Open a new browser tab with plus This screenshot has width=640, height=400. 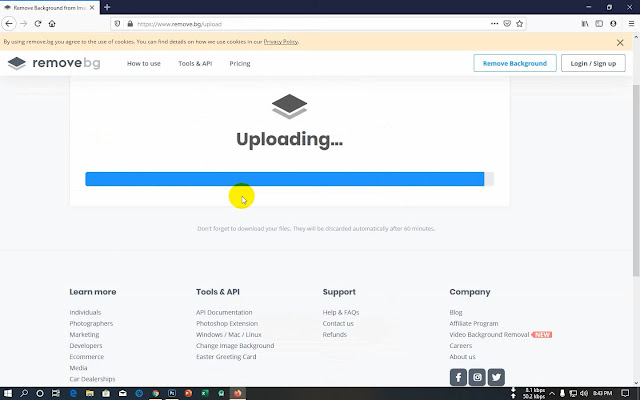click(x=107, y=7)
